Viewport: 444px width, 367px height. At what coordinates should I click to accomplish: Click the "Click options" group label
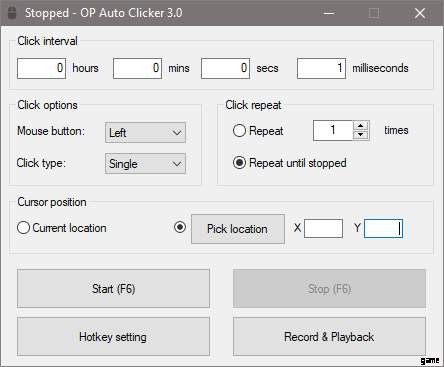click(x=47, y=105)
